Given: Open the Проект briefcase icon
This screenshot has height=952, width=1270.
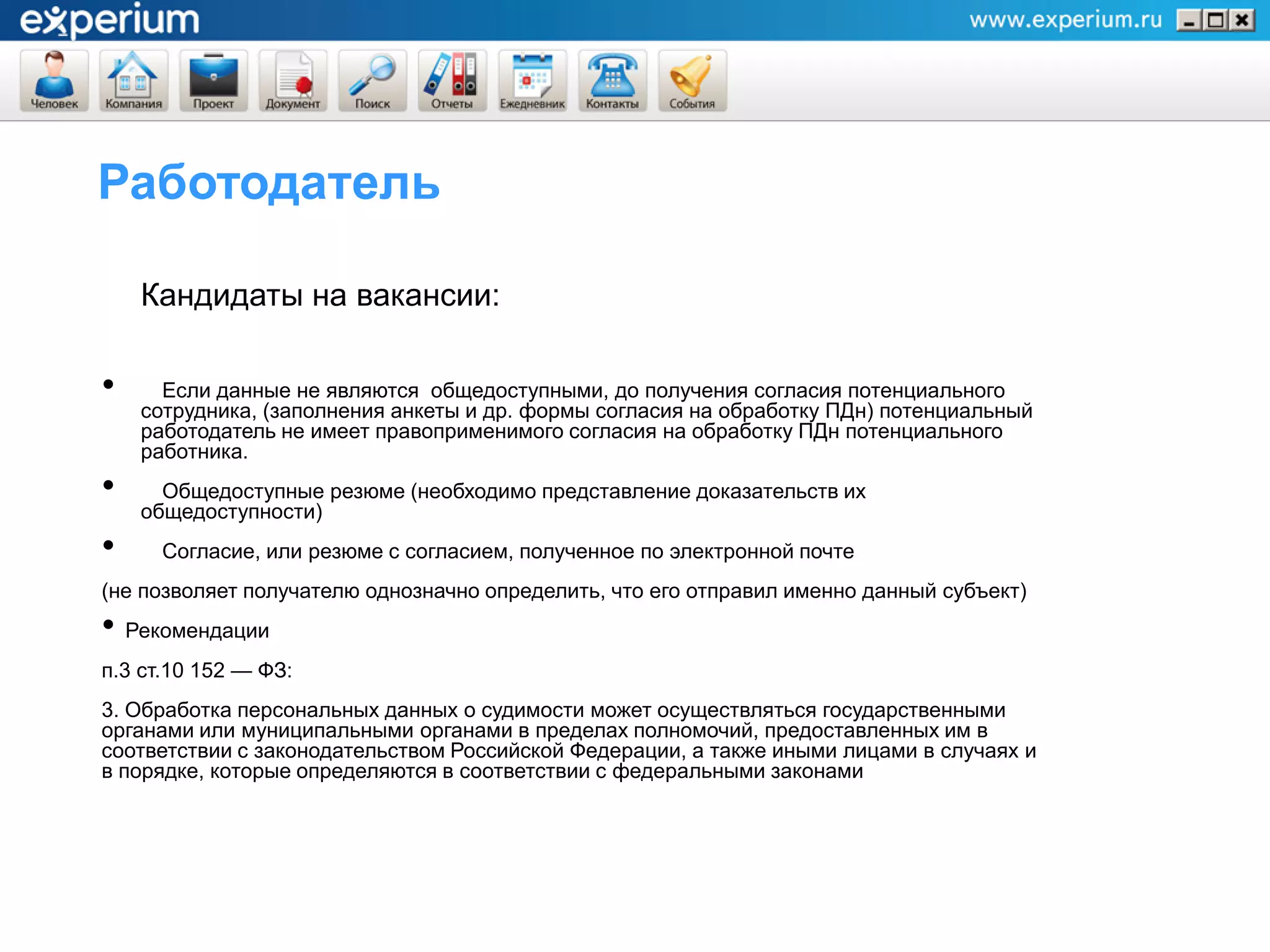Looking at the screenshot, I should click(x=213, y=81).
